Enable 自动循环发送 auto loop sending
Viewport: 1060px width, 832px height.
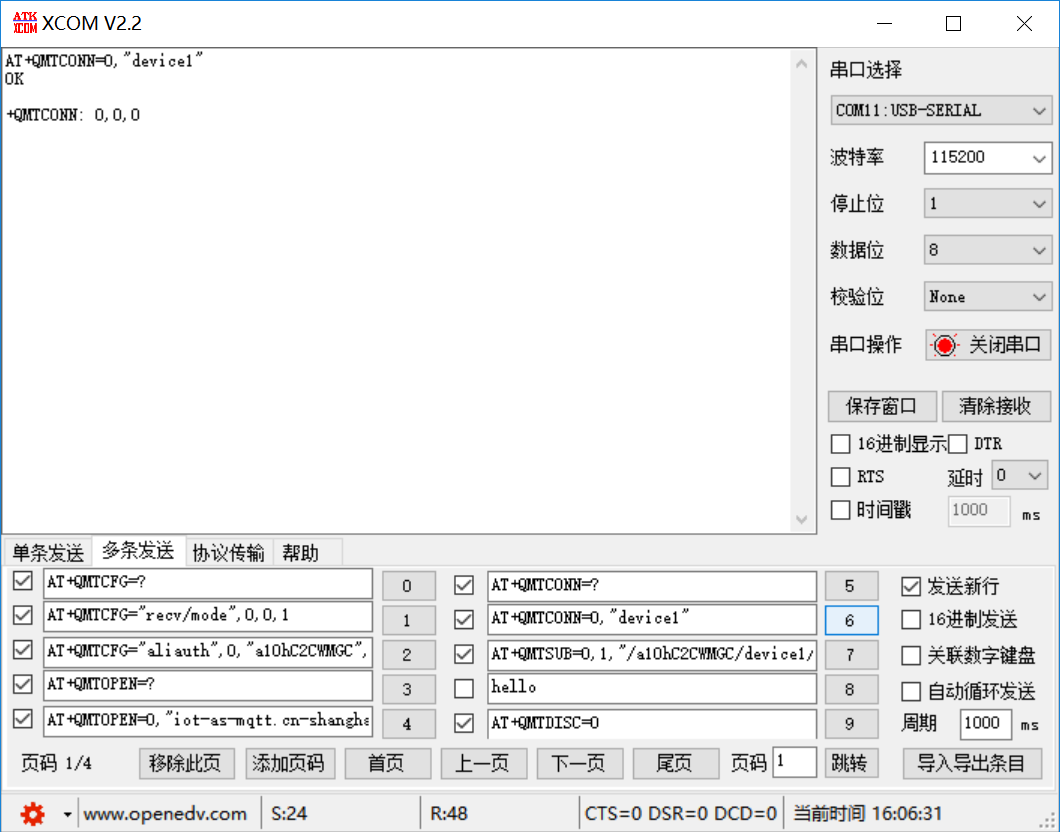(911, 691)
